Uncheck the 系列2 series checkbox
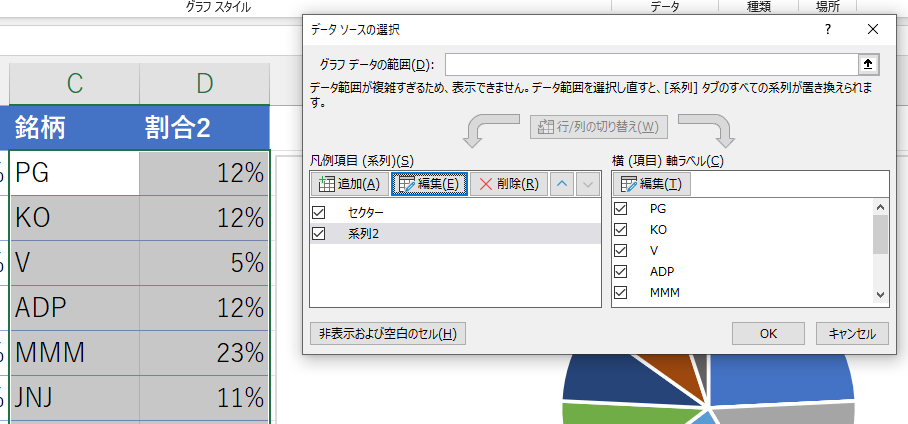Image resolution: width=908 pixels, height=424 pixels. 318,233
